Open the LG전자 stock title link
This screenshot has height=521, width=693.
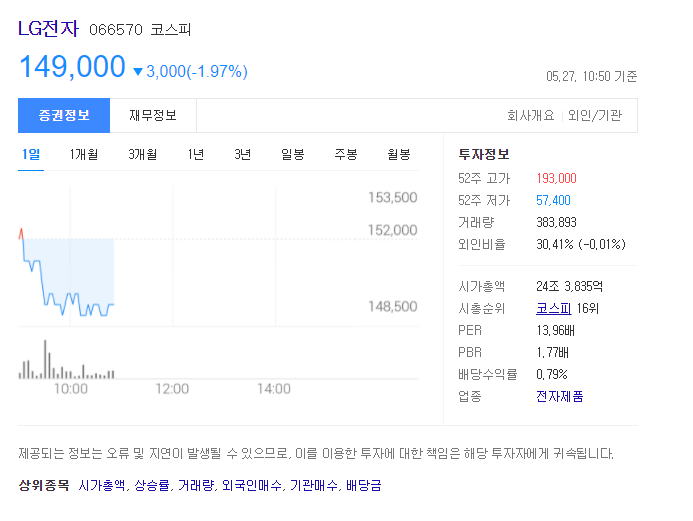[48, 29]
